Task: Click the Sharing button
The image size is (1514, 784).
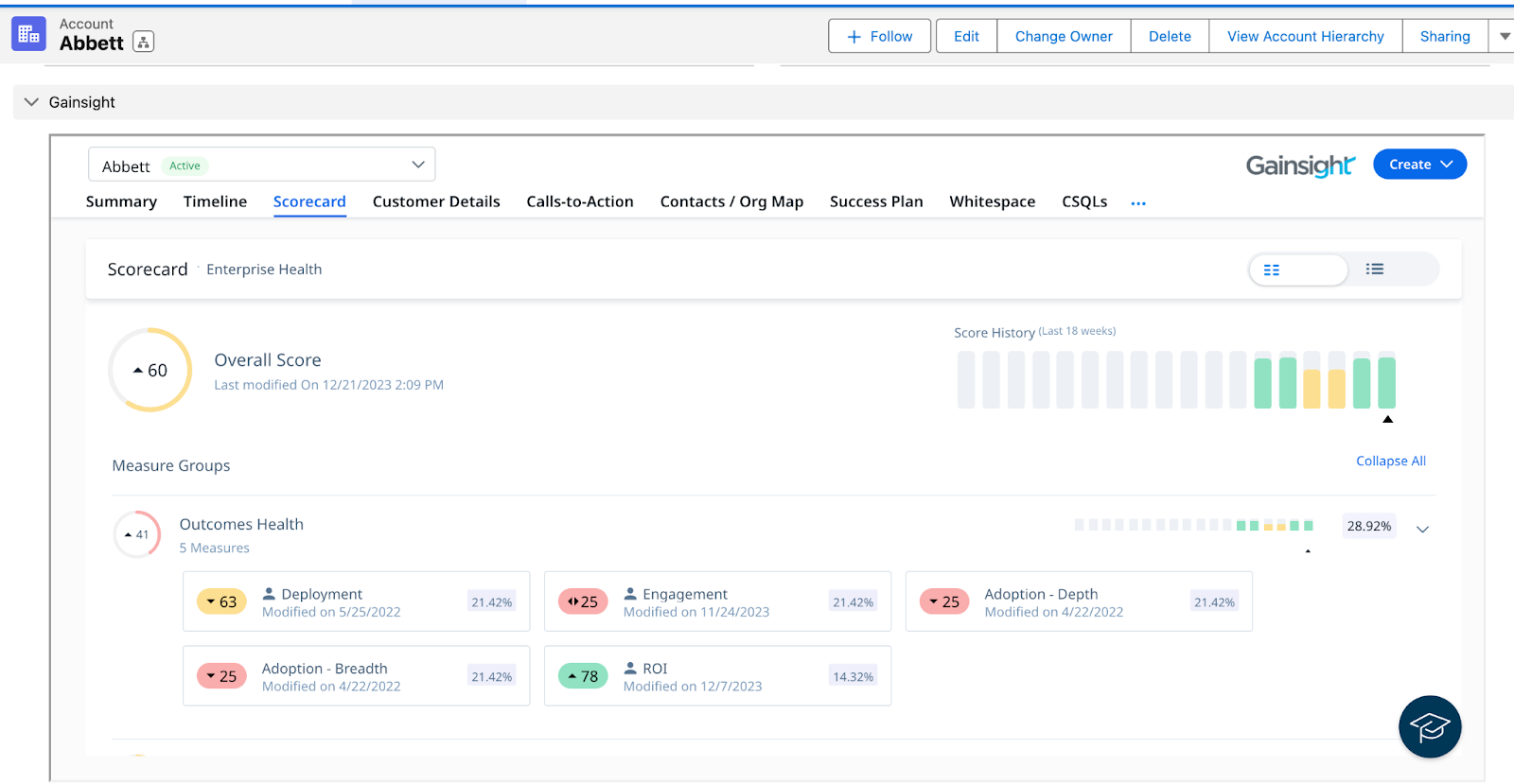Action: pyautogui.click(x=1445, y=36)
